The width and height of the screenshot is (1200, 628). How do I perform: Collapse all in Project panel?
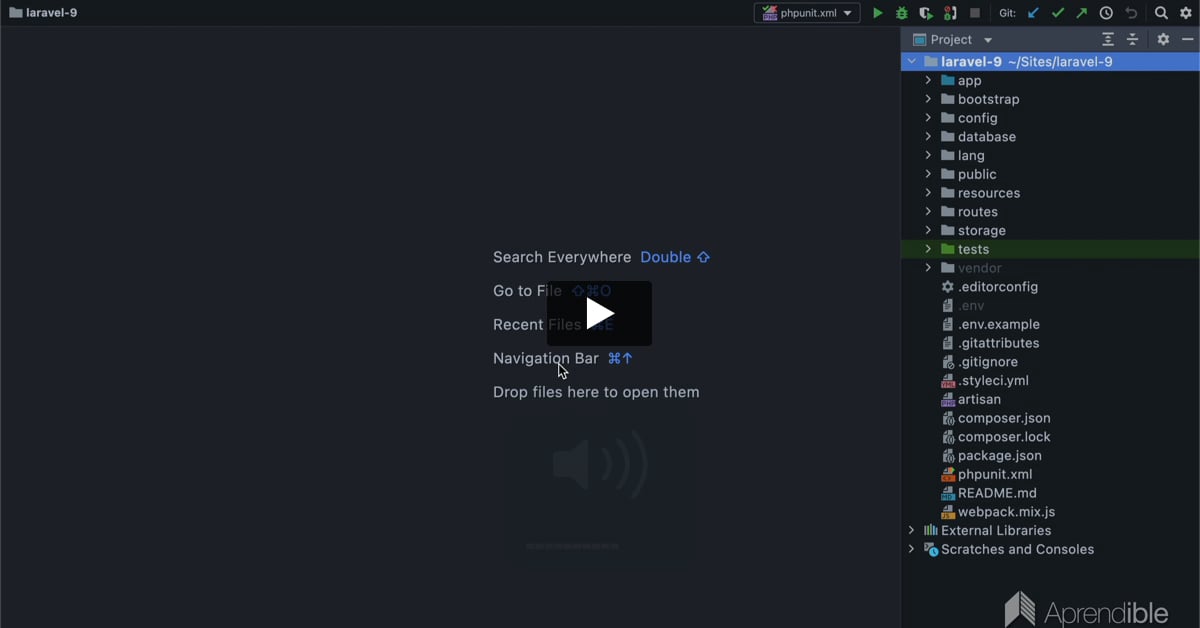coord(1133,39)
